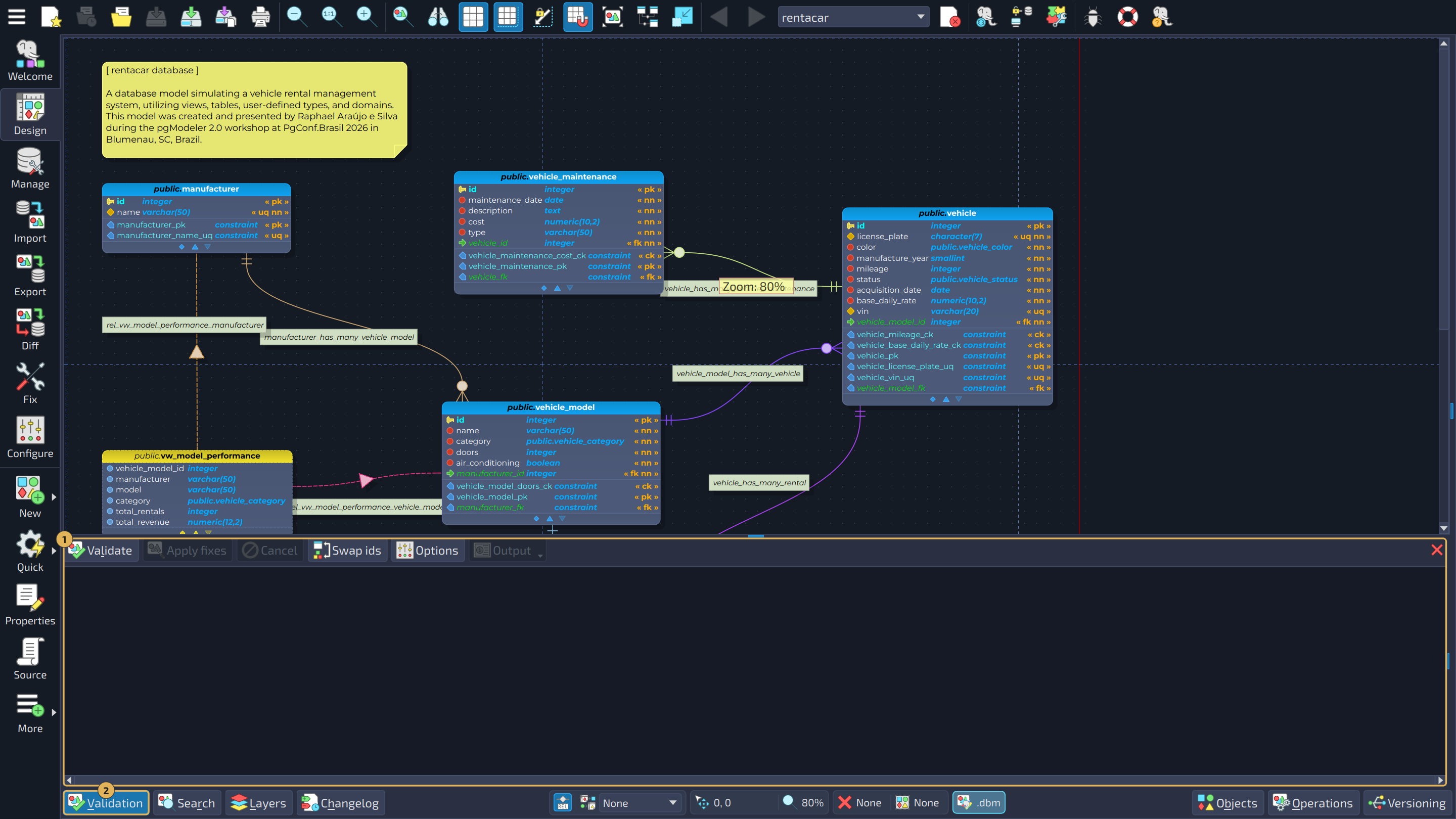Toggle the .dbm file indicator button
The image size is (1456, 819).
pyautogui.click(x=979, y=803)
